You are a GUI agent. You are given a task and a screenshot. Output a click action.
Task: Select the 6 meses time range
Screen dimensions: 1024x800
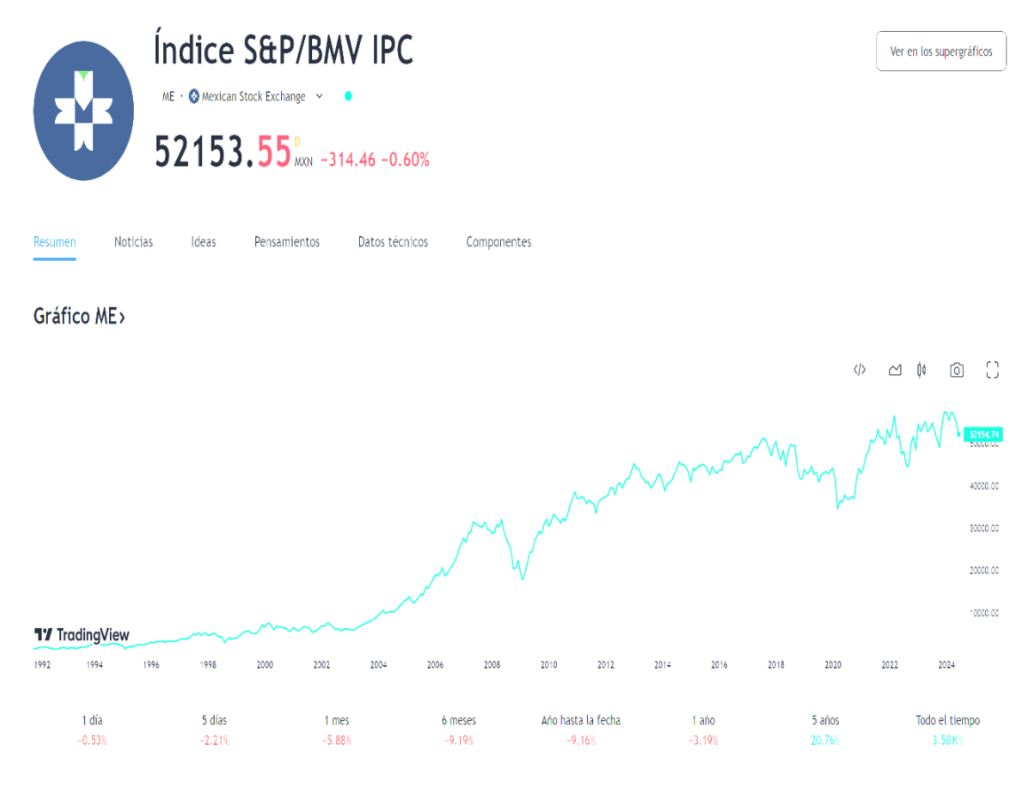(x=458, y=729)
